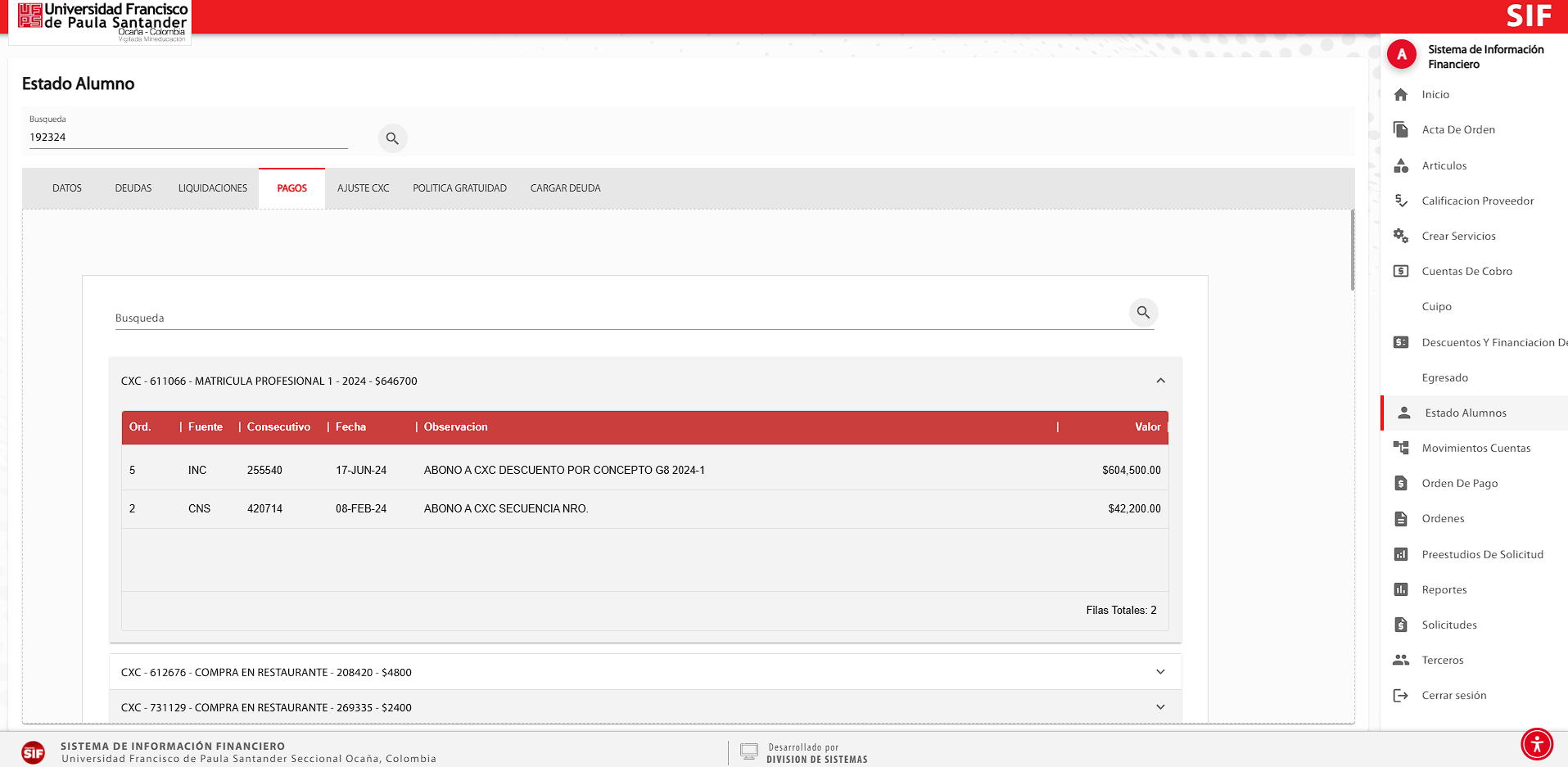Click the value $42,200.00
This screenshot has width=1568, height=767.
[1134, 508]
